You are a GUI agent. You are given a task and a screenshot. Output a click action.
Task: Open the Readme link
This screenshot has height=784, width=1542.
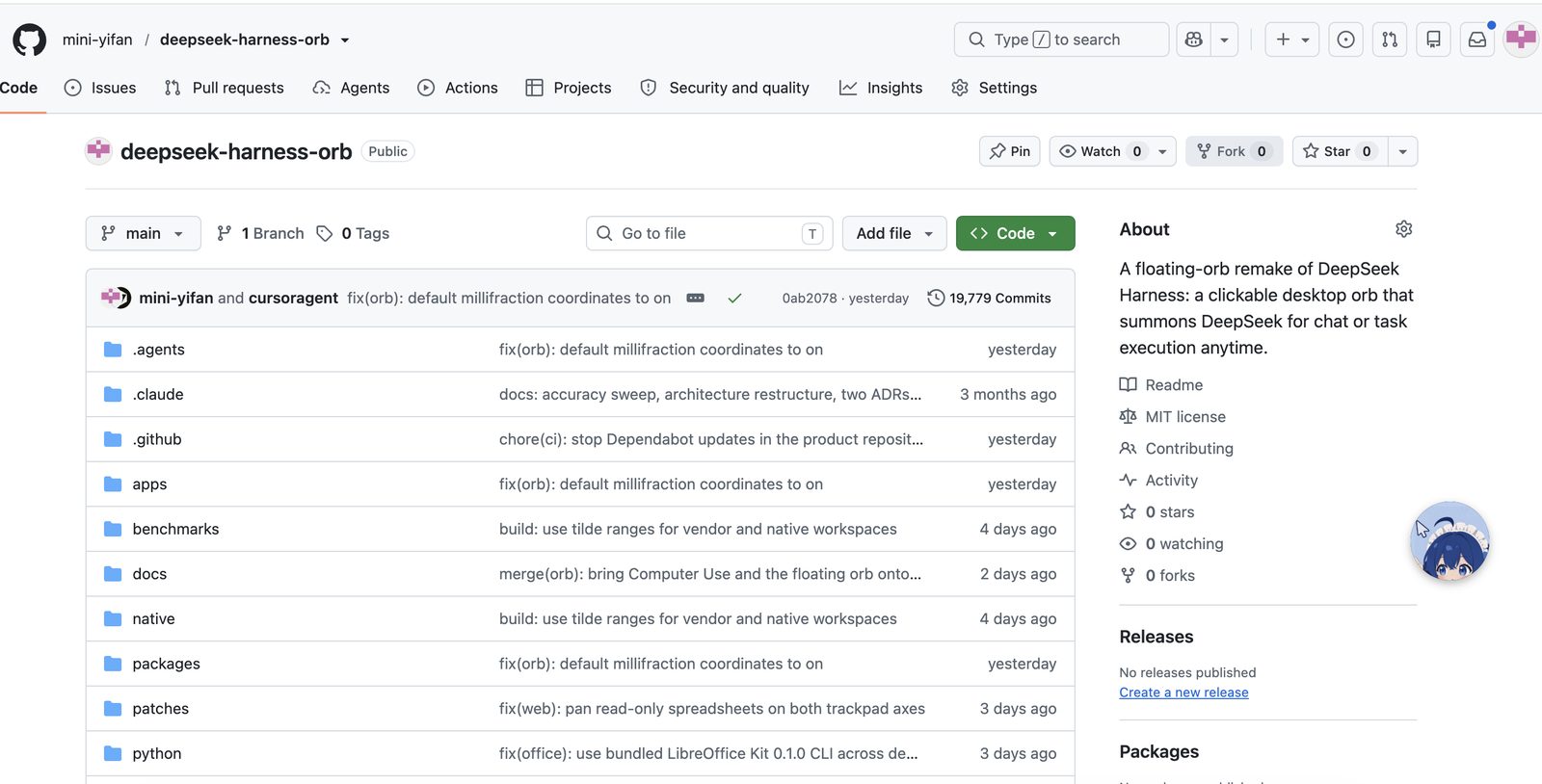point(1161,385)
